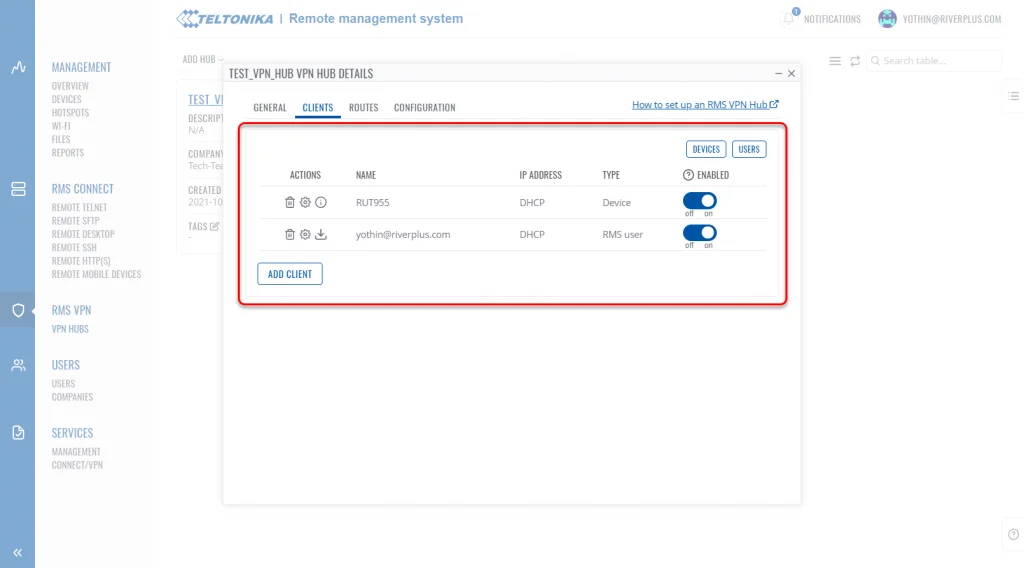Delete the yothin@riverplus.com client with trash icon

tap(290, 234)
